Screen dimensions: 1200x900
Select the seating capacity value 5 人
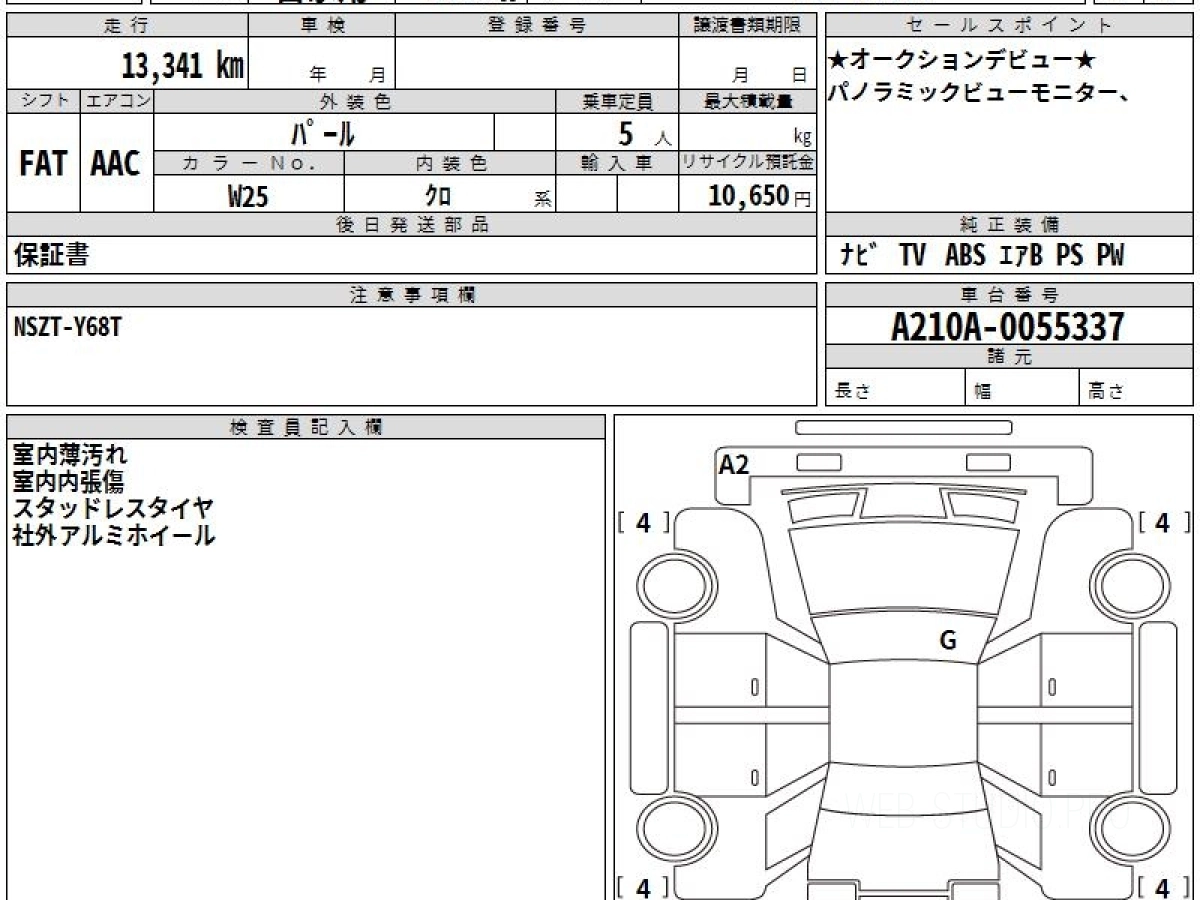point(644,133)
